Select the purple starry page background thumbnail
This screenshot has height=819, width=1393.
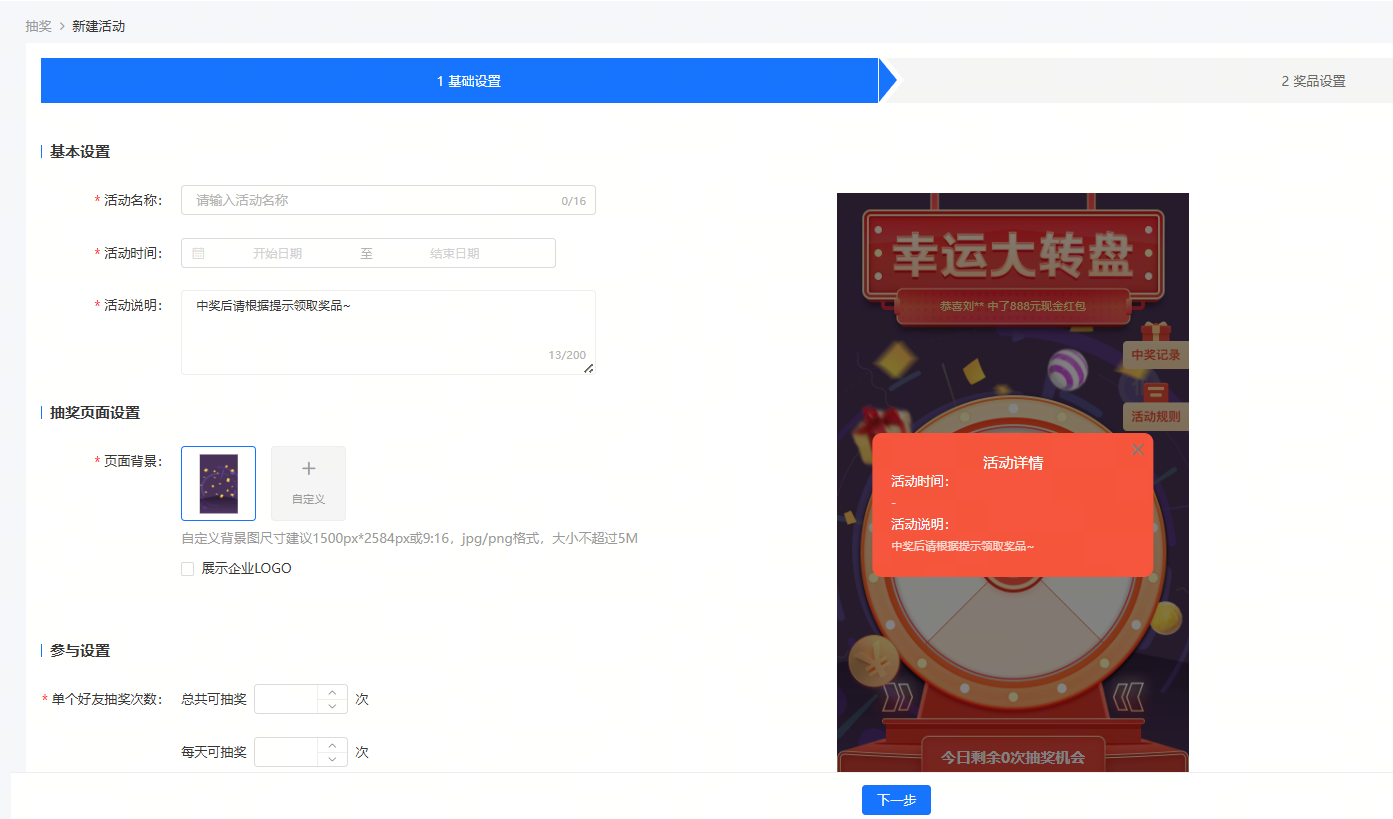click(218, 483)
